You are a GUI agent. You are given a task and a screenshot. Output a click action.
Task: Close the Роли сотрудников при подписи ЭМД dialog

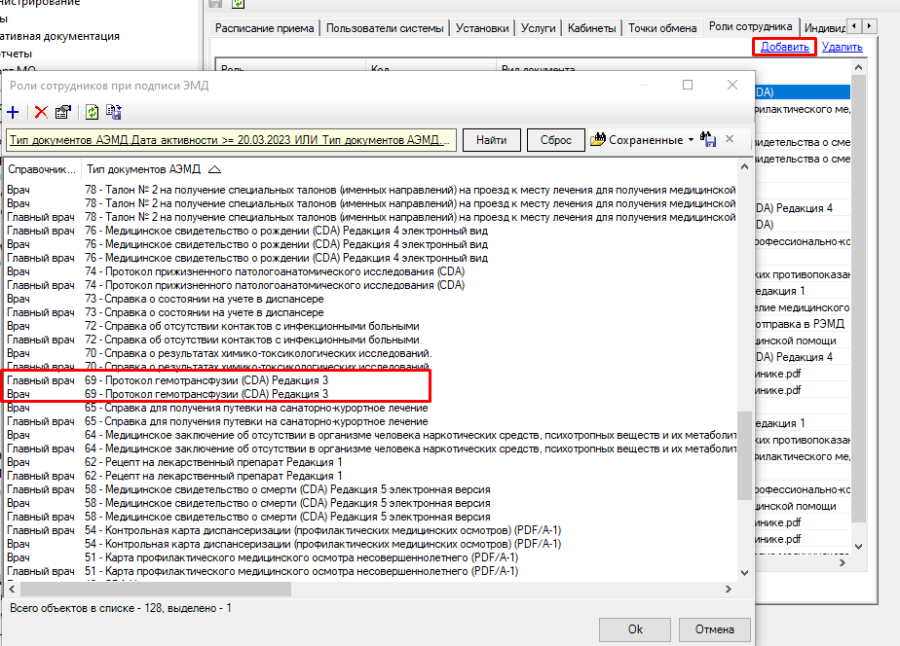(732, 85)
